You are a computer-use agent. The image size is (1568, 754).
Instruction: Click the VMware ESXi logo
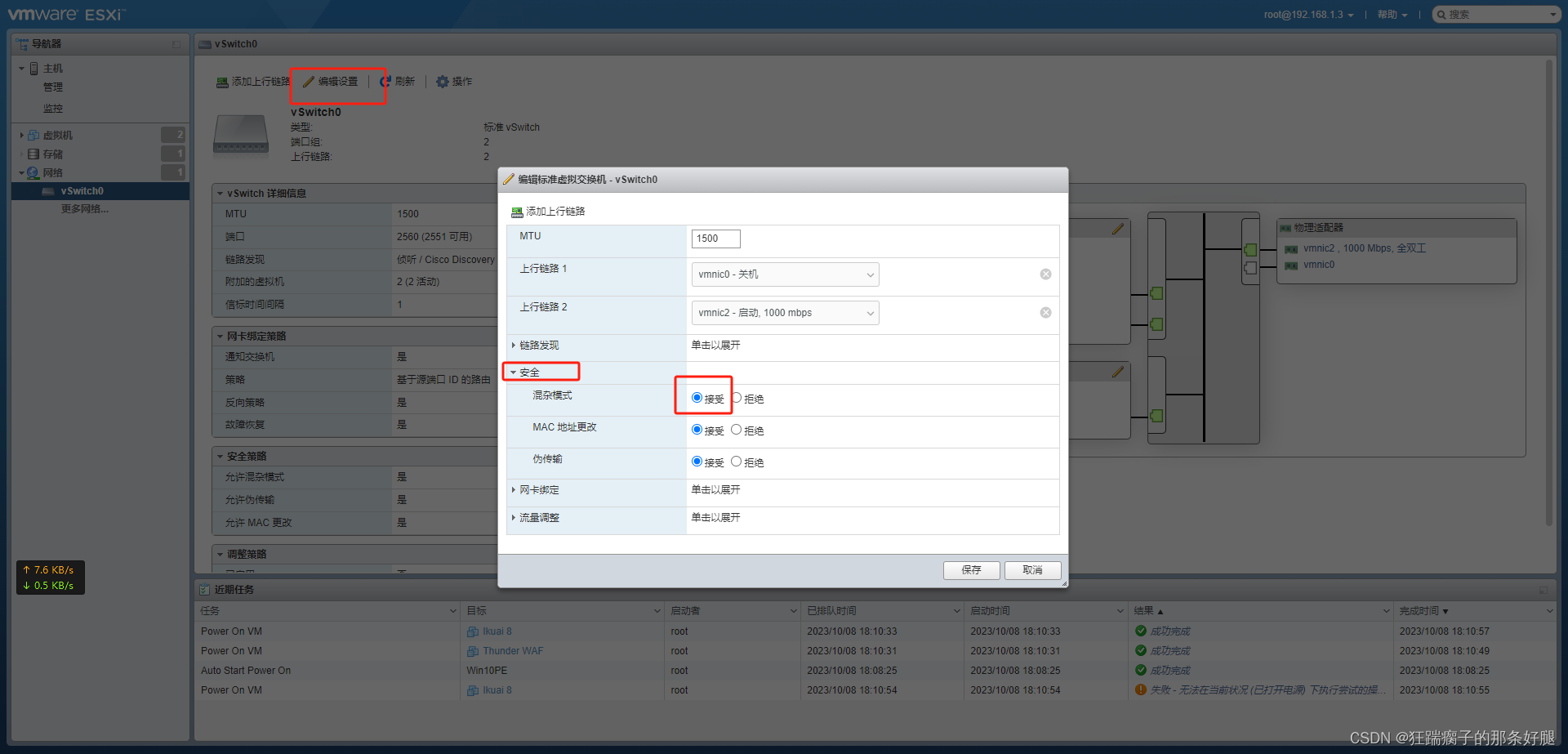click(x=66, y=15)
